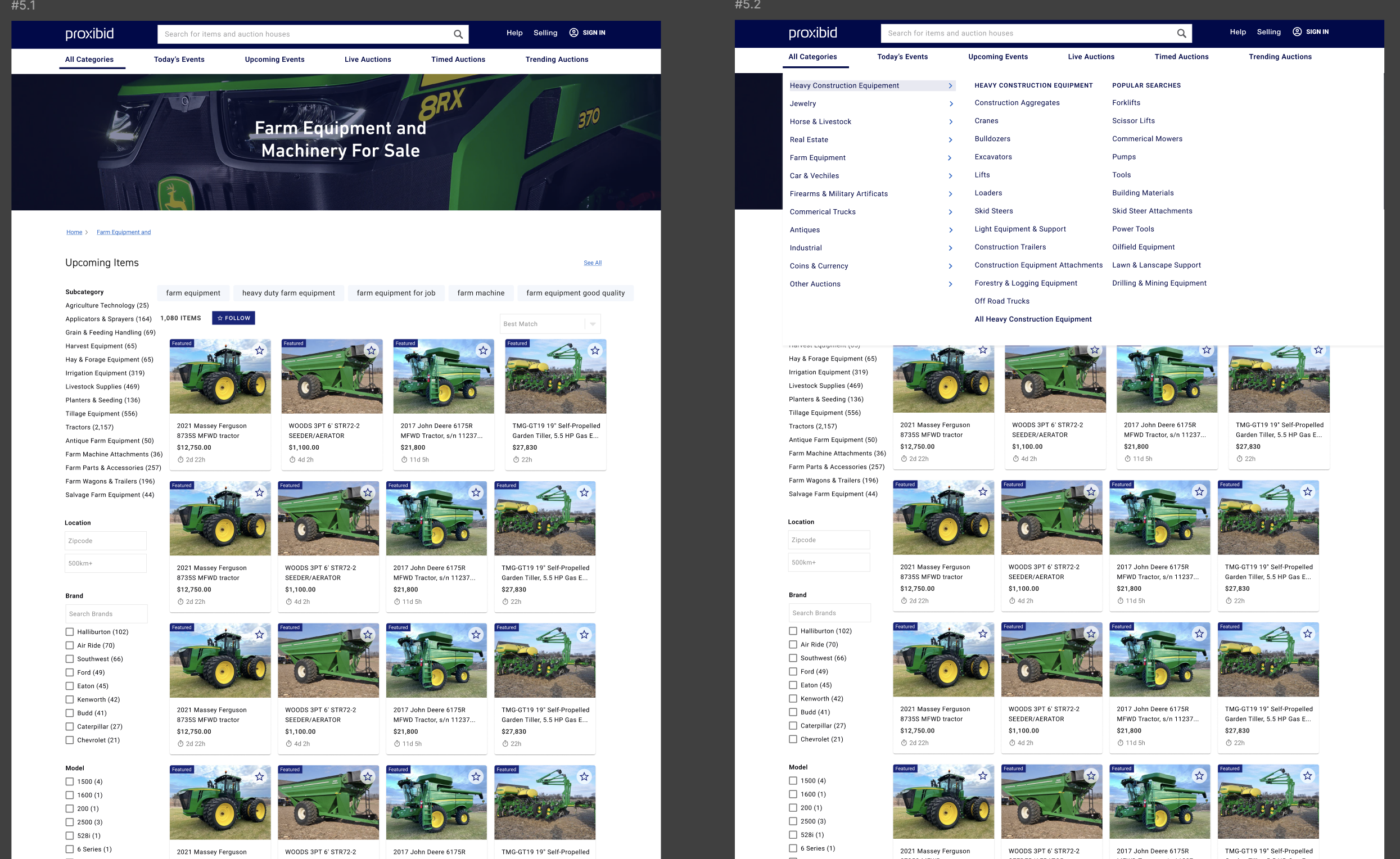Choose the Skid Steer Attachments popular search

click(1151, 211)
